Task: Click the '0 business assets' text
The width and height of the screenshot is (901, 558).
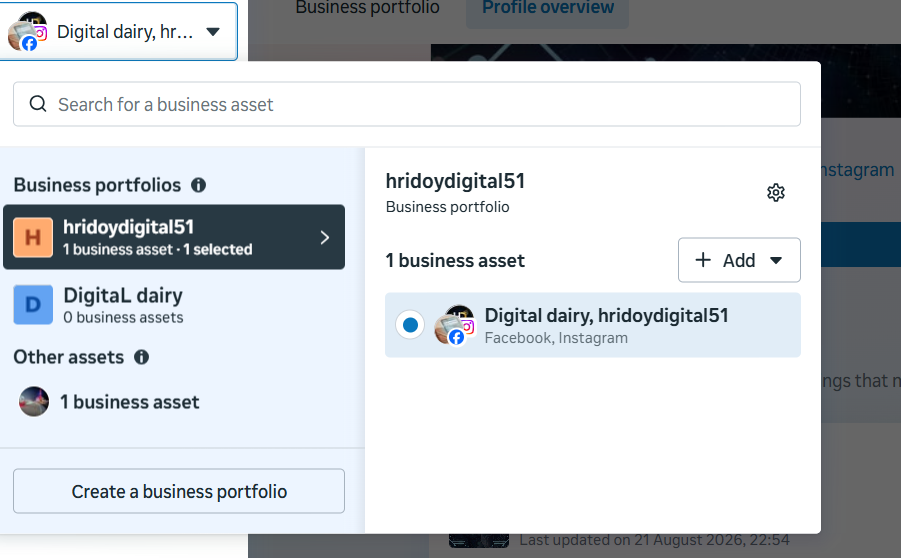Action: click(124, 317)
